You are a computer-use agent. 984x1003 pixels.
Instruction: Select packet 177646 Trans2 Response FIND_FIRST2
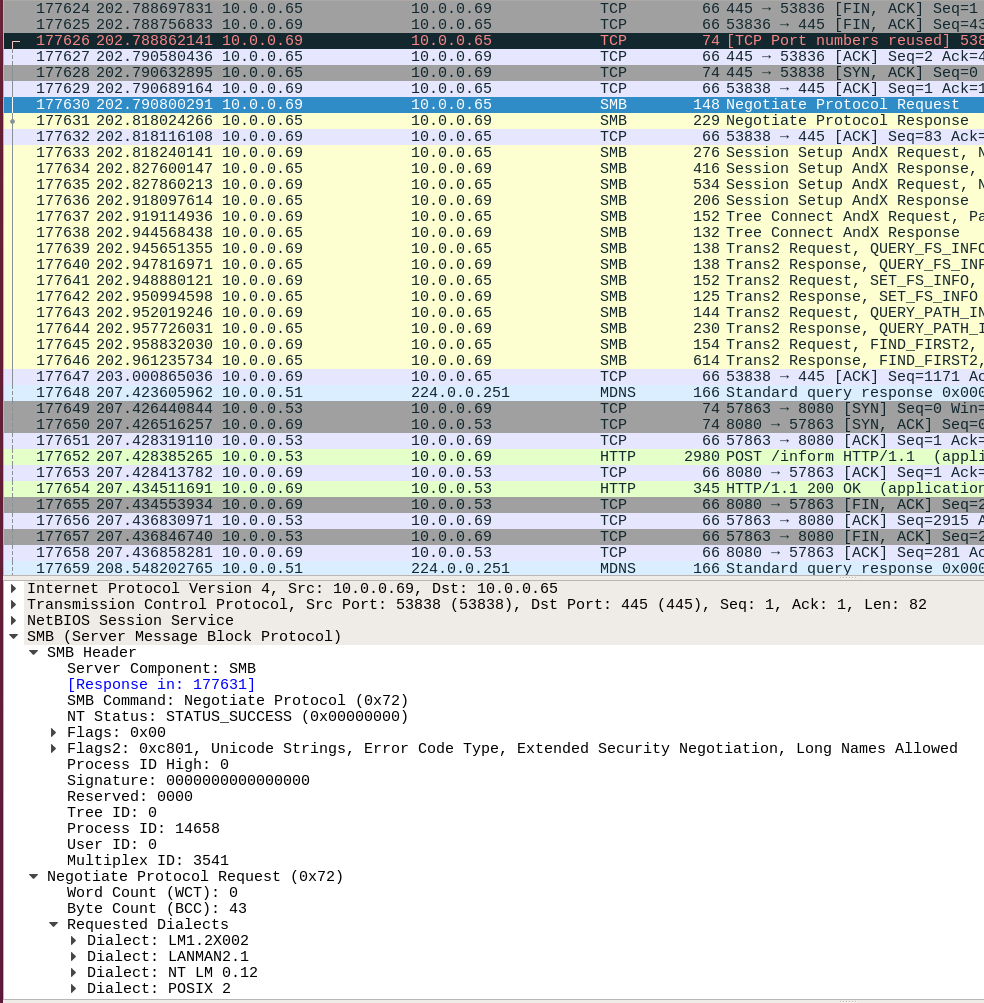pos(494,360)
